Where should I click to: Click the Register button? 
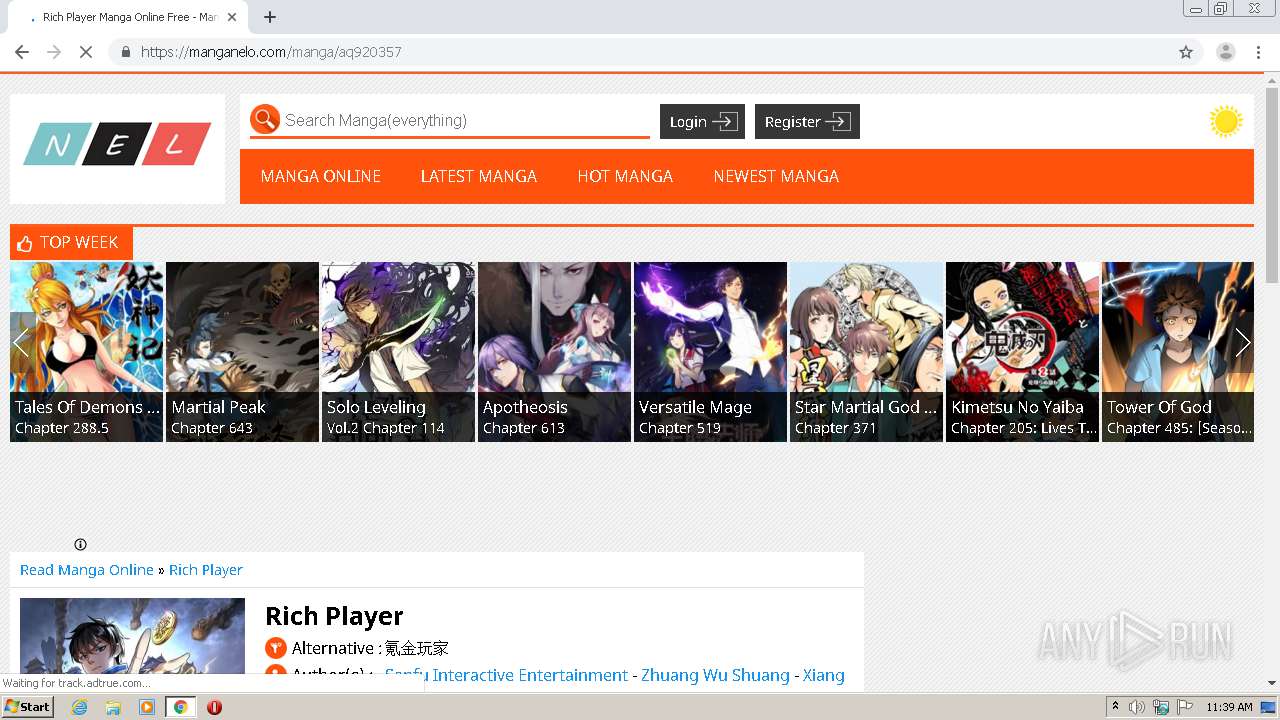point(807,121)
